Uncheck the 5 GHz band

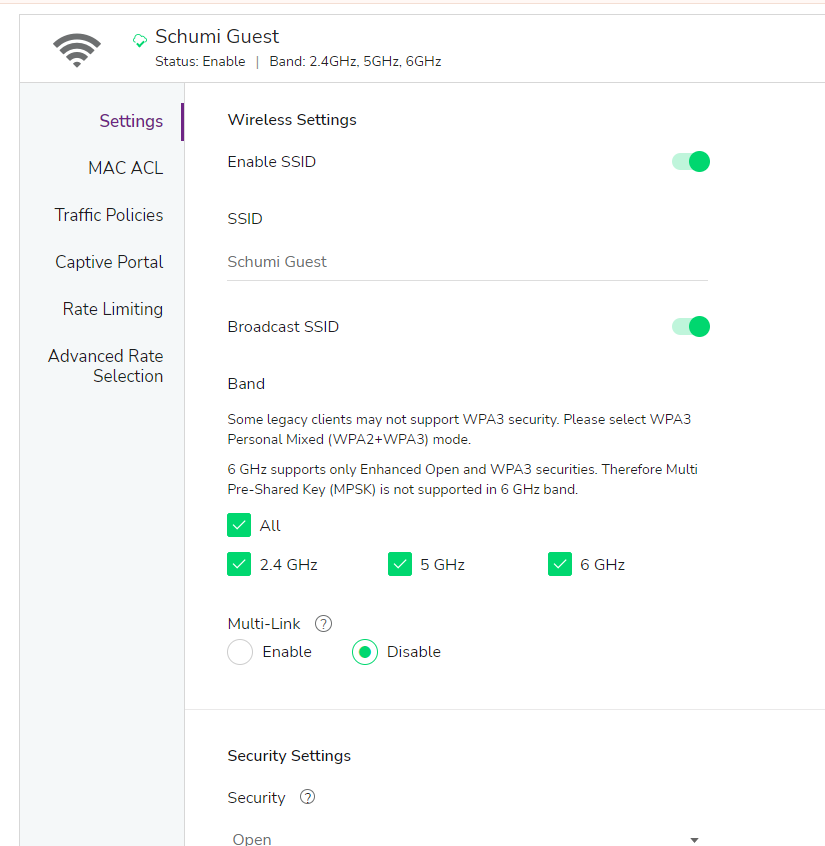(400, 563)
